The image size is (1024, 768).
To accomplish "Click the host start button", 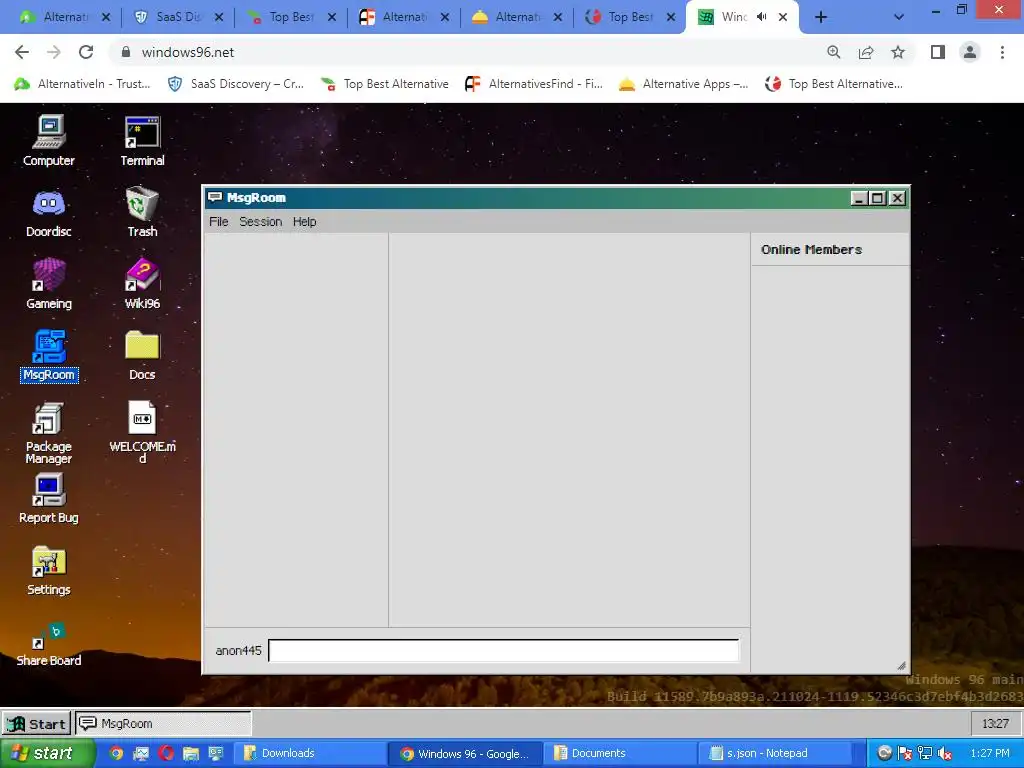I will (x=47, y=753).
